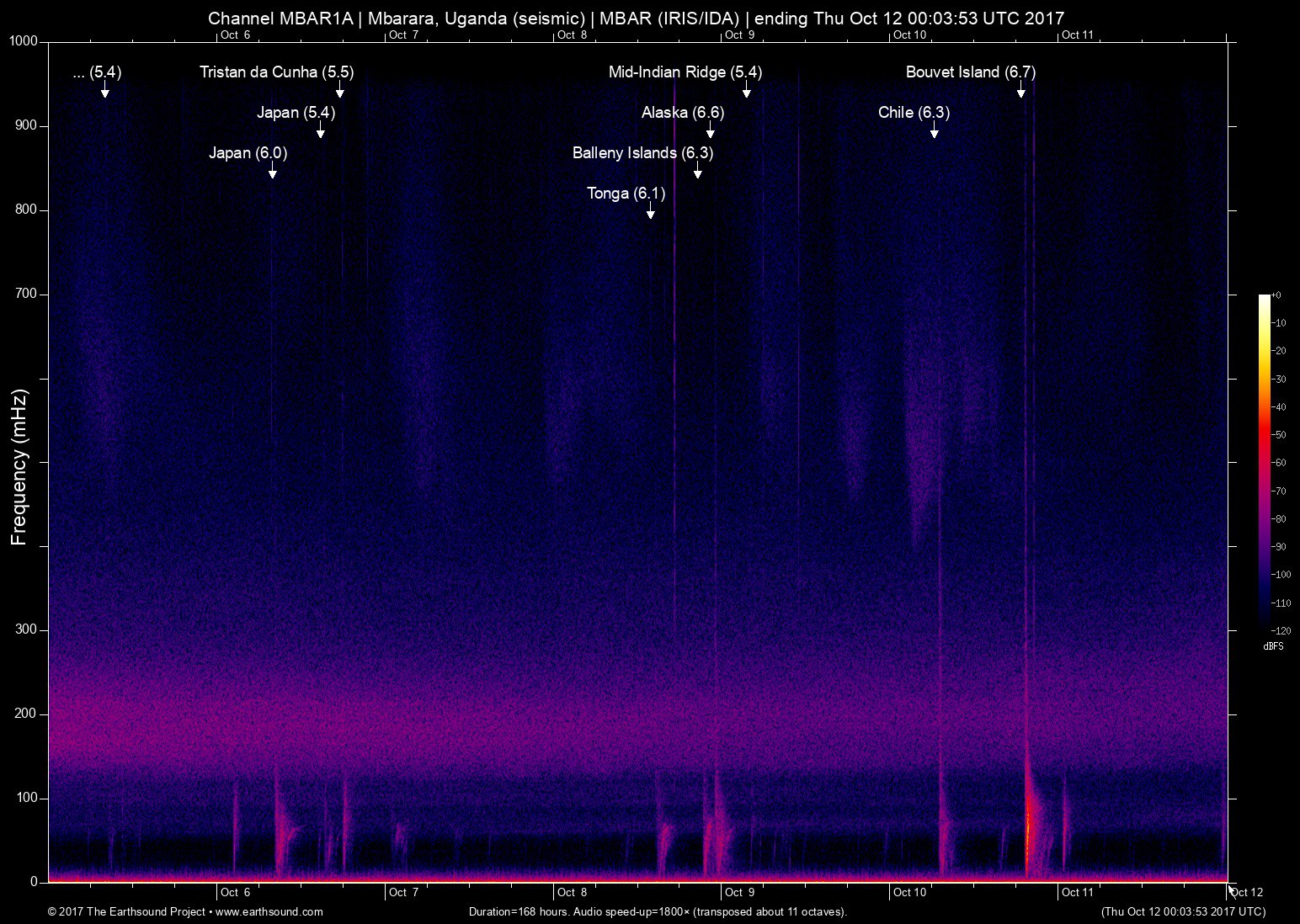The height and width of the screenshot is (924, 1300).
Task: Select the "Balleny Islands (6.3)" label
Action: click(642, 153)
